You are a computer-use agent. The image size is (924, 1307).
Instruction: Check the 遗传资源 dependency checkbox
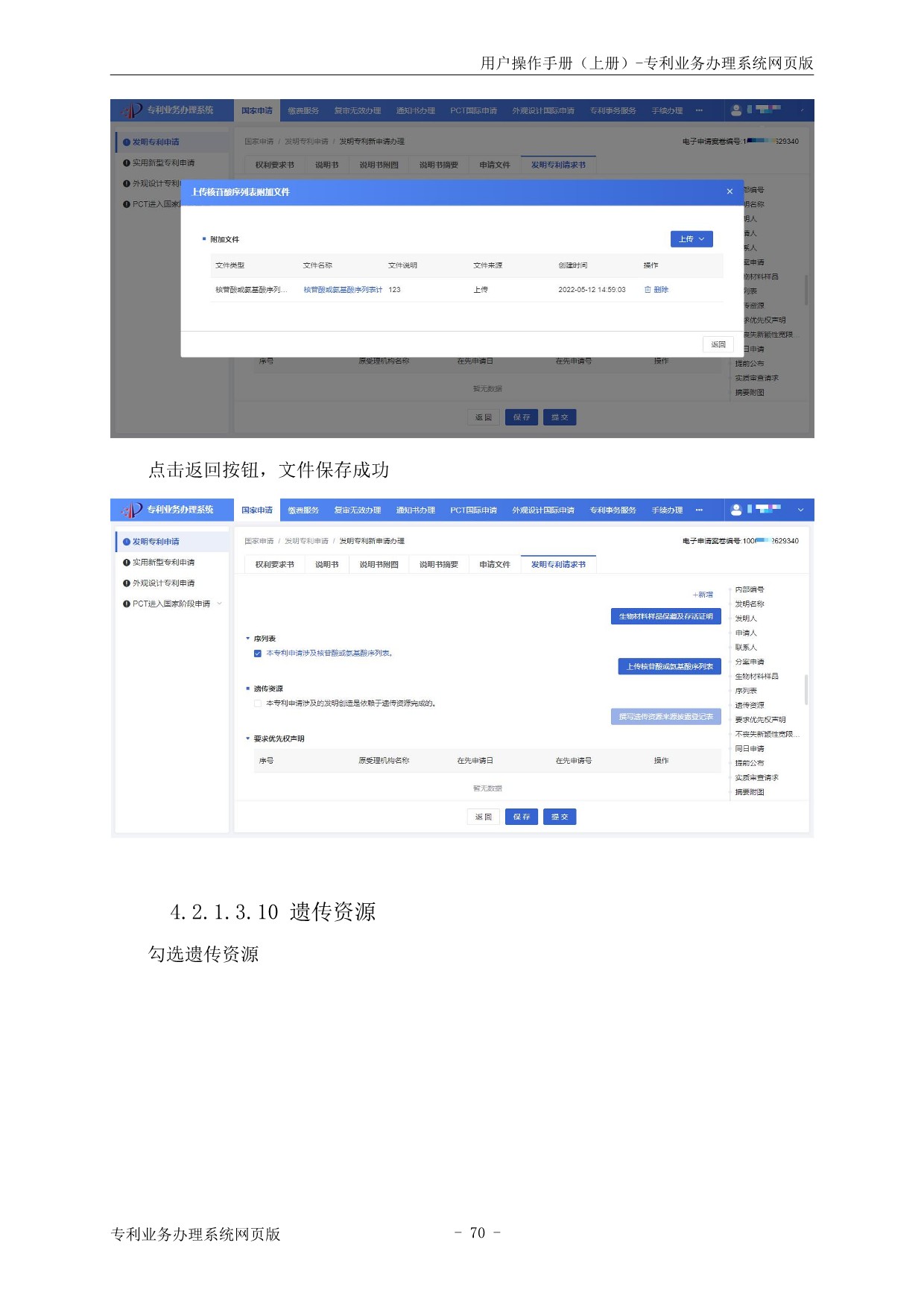(x=258, y=703)
